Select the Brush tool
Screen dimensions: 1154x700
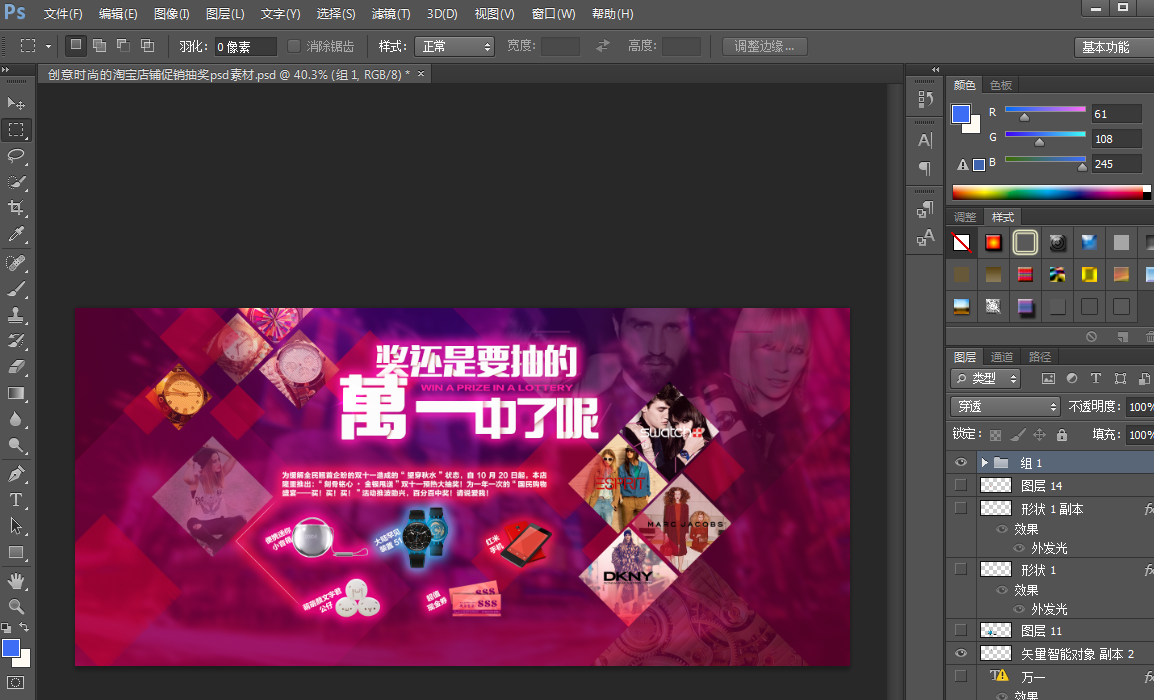coord(15,289)
